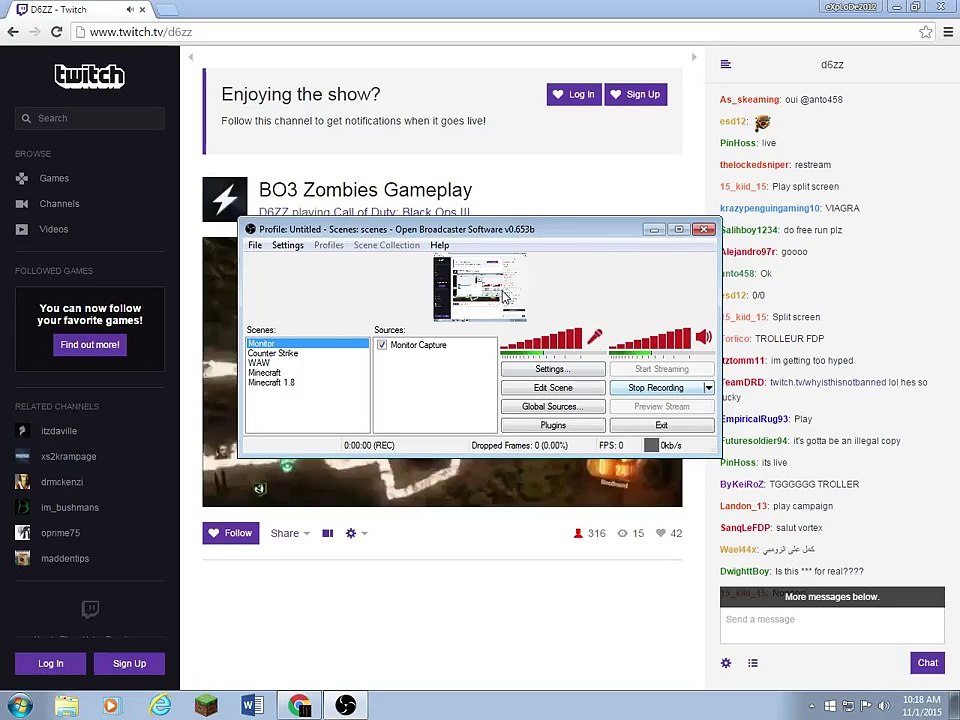
Task: Follow the channel below video
Action: click(x=231, y=533)
